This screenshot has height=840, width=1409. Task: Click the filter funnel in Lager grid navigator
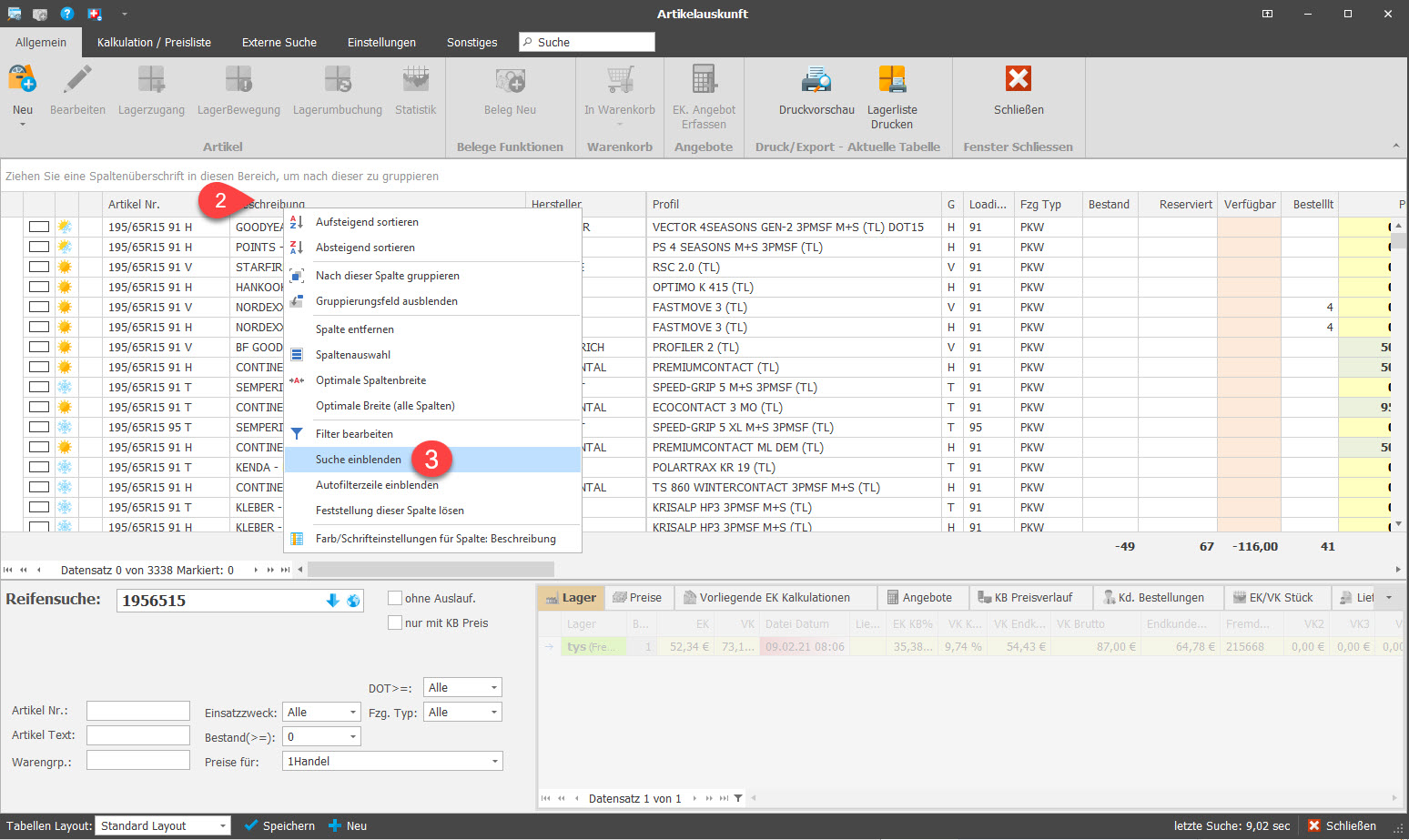[738, 798]
